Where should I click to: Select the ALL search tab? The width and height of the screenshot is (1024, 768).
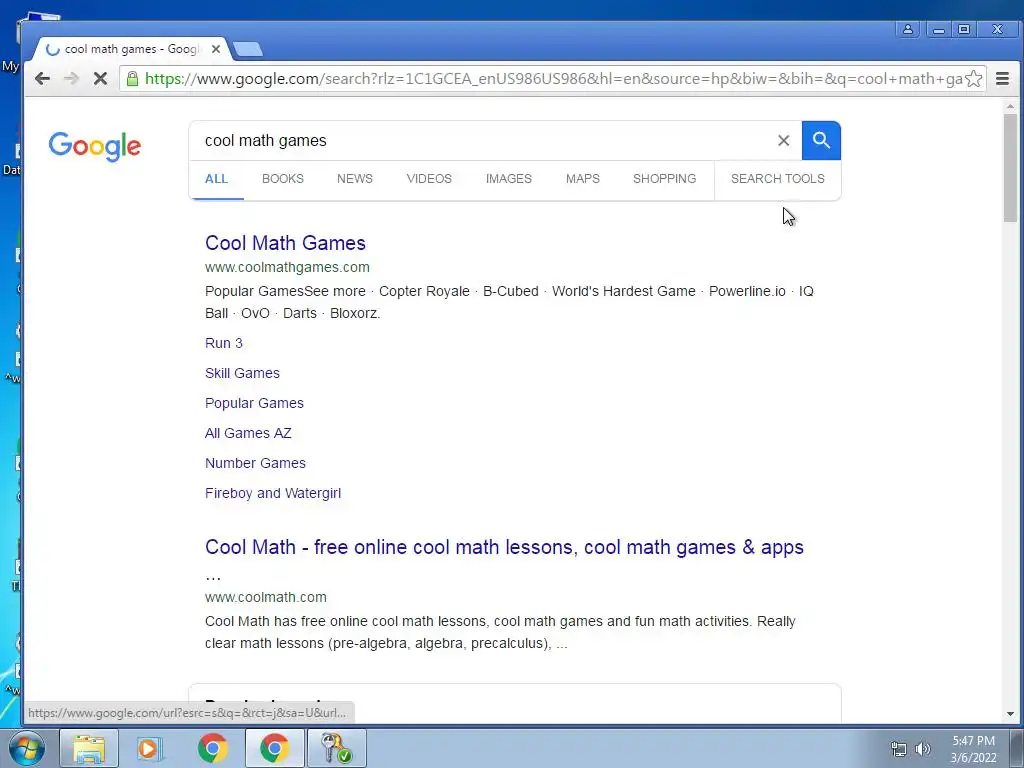tap(216, 179)
